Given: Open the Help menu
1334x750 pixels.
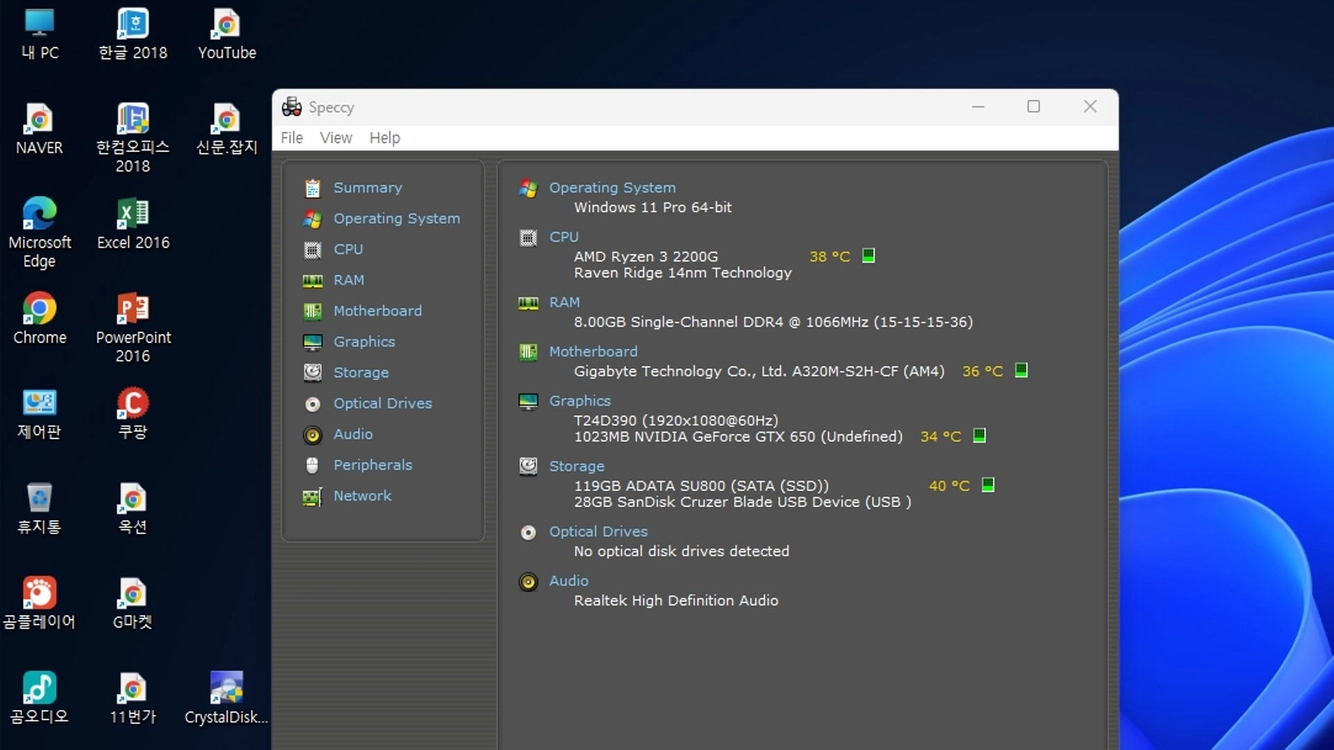Looking at the screenshot, I should [x=385, y=138].
